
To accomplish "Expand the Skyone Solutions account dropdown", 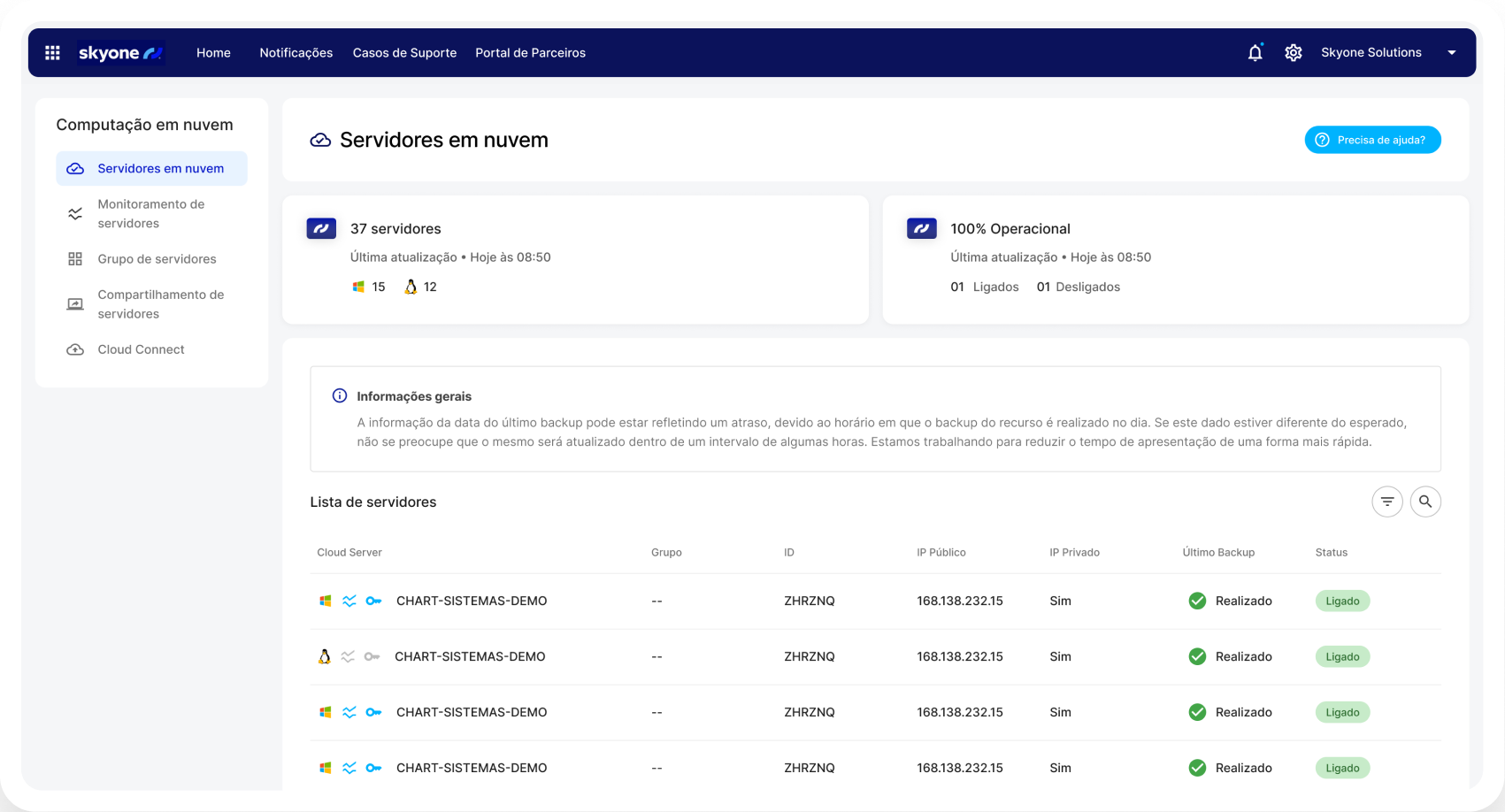I will pyautogui.click(x=1371, y=52).
